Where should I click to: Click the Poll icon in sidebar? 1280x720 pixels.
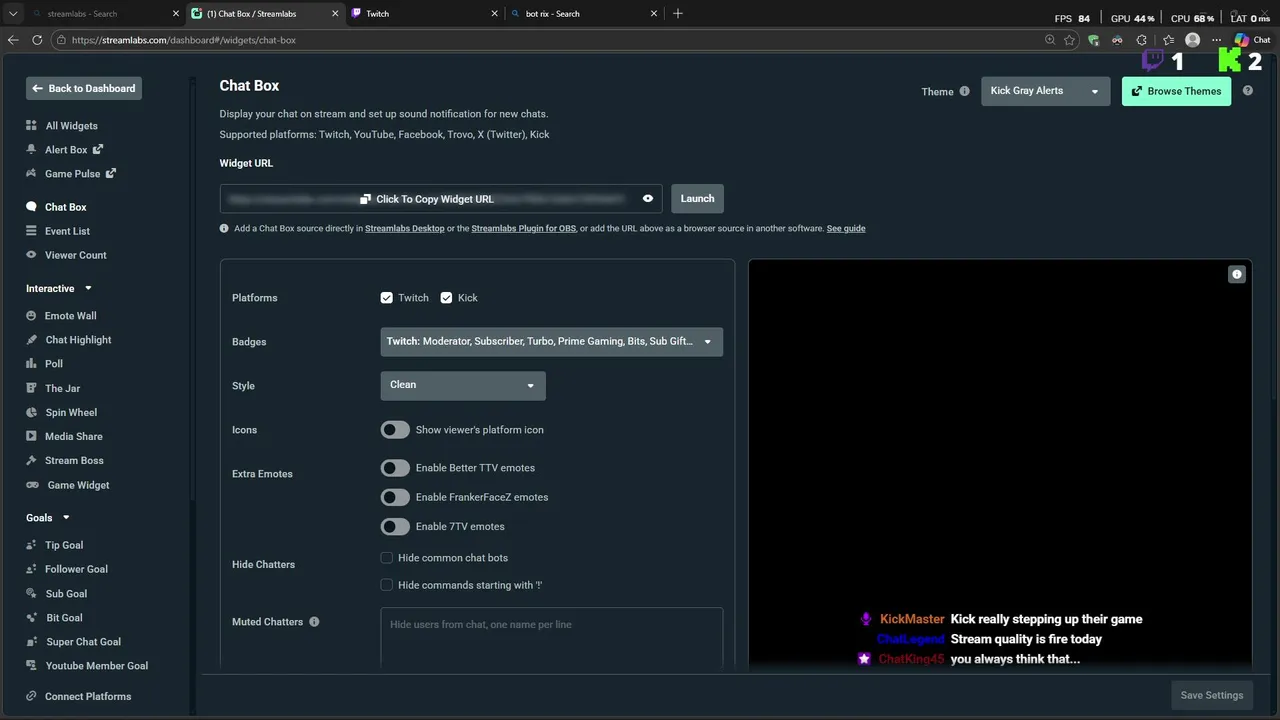pyautogui.click(x=31, y=364)
